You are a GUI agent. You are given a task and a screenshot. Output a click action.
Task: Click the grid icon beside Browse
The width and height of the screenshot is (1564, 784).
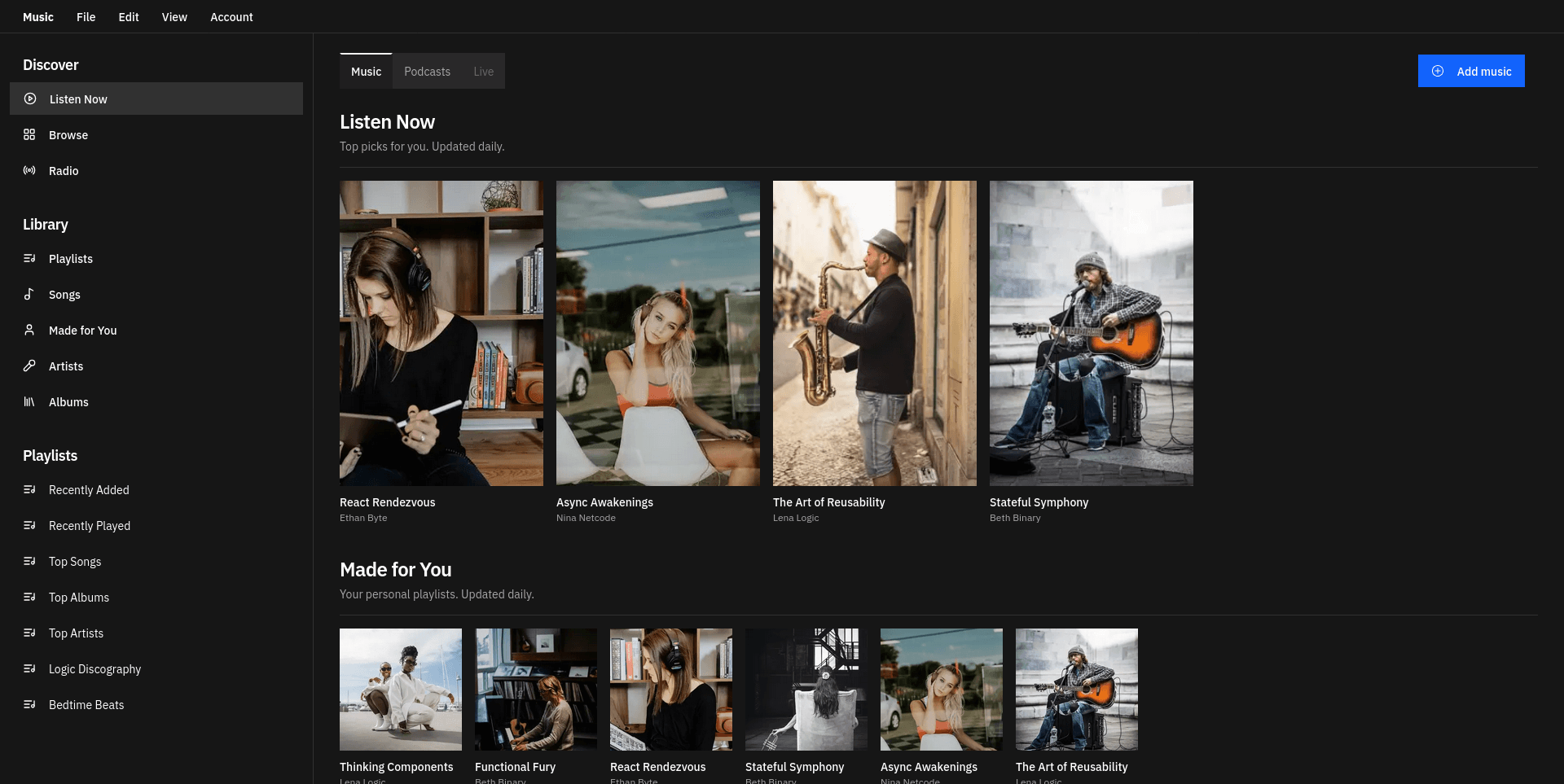pyautogui.click(x=29, y=134)
